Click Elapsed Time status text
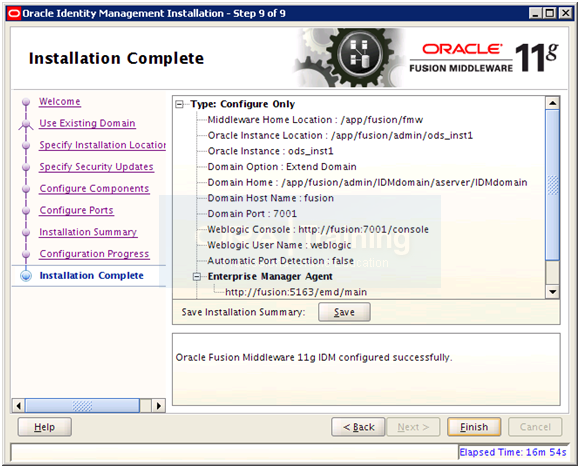Image resolution: width=580 pixels, height=468 pixels. [x=513, y=452]
